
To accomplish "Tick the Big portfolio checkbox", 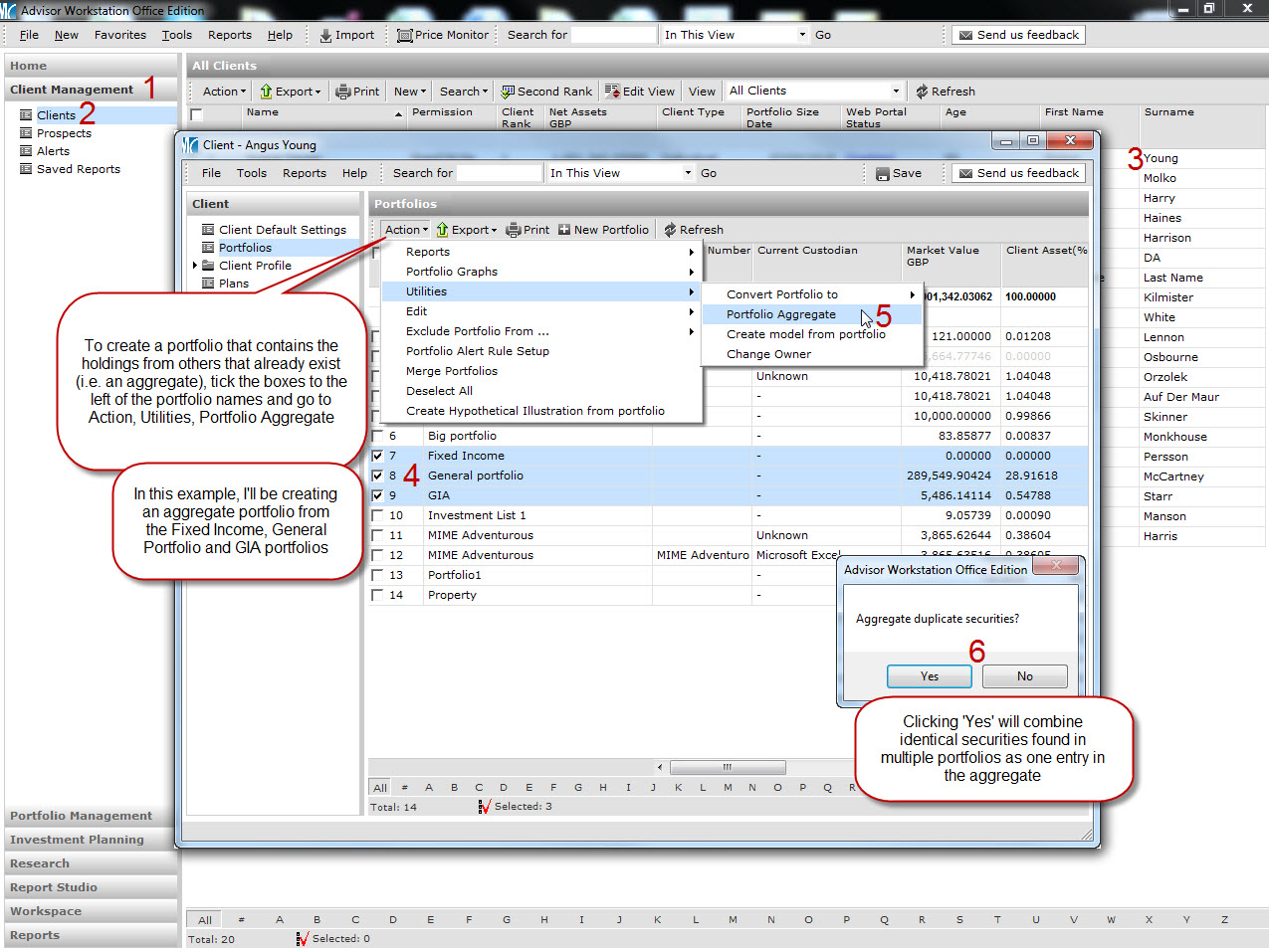I will [x=377, y=436].
